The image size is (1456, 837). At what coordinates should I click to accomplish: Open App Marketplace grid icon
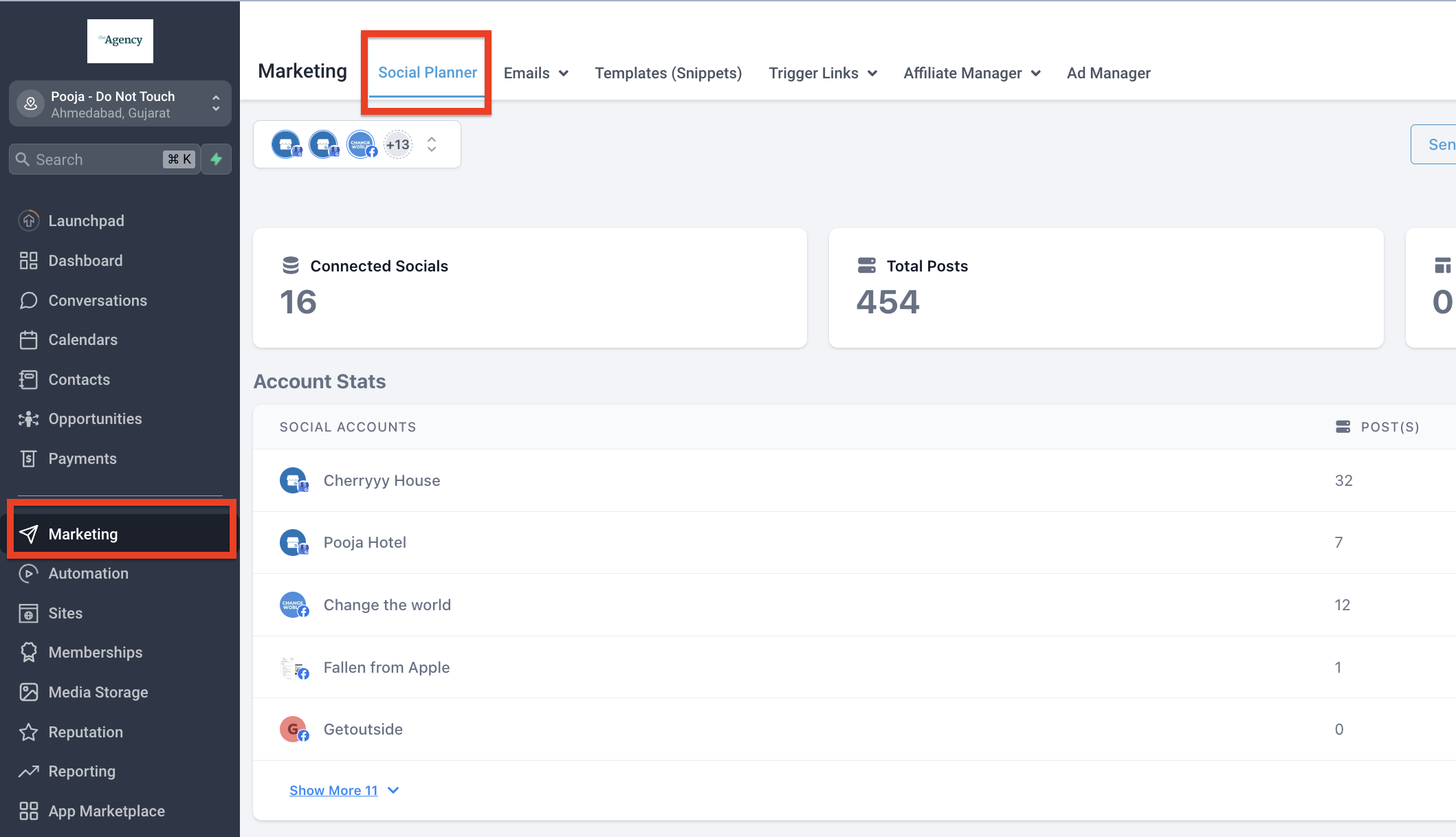[x=28, y=811]
